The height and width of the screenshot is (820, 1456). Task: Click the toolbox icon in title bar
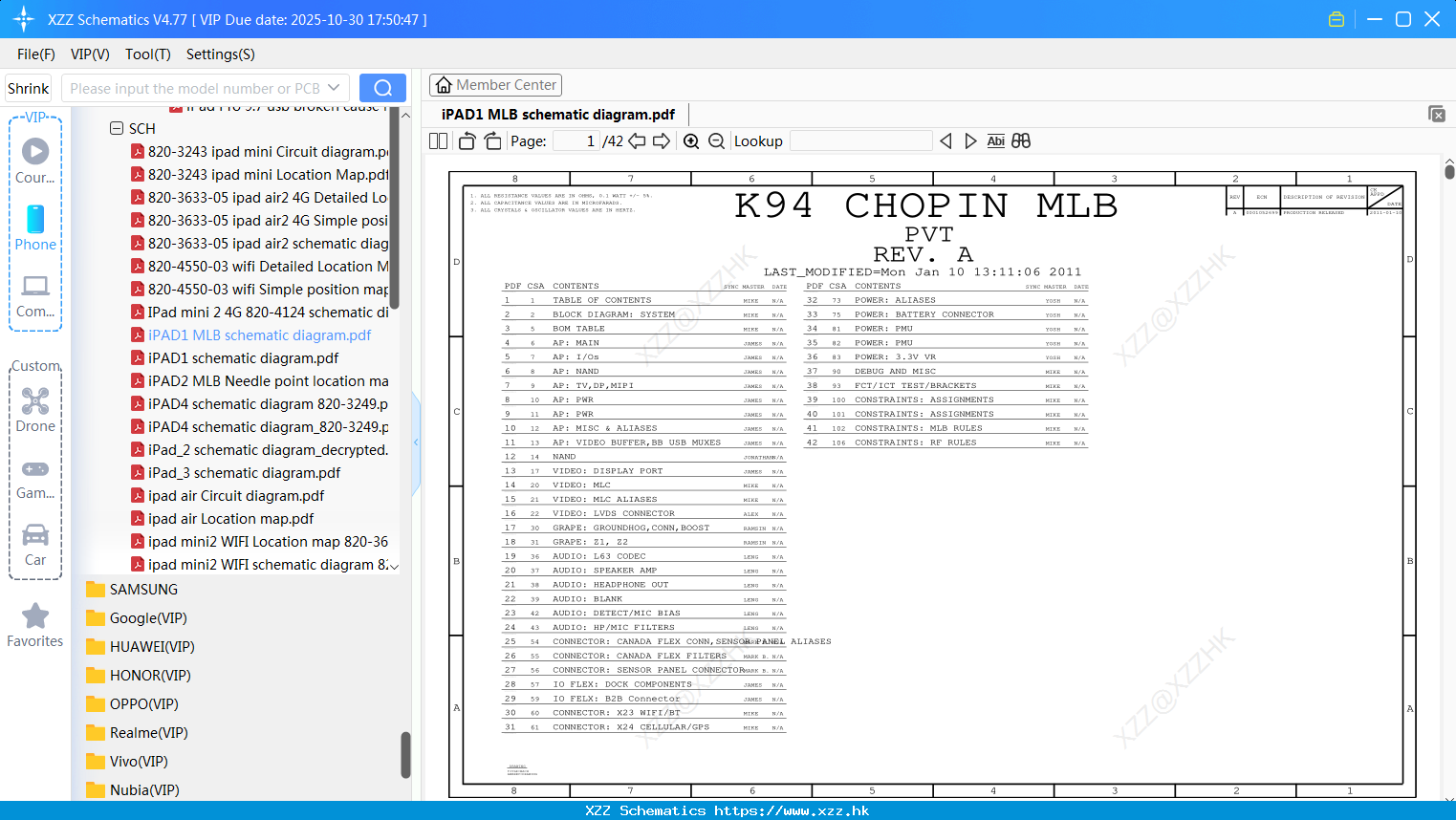click(1336, 19)
